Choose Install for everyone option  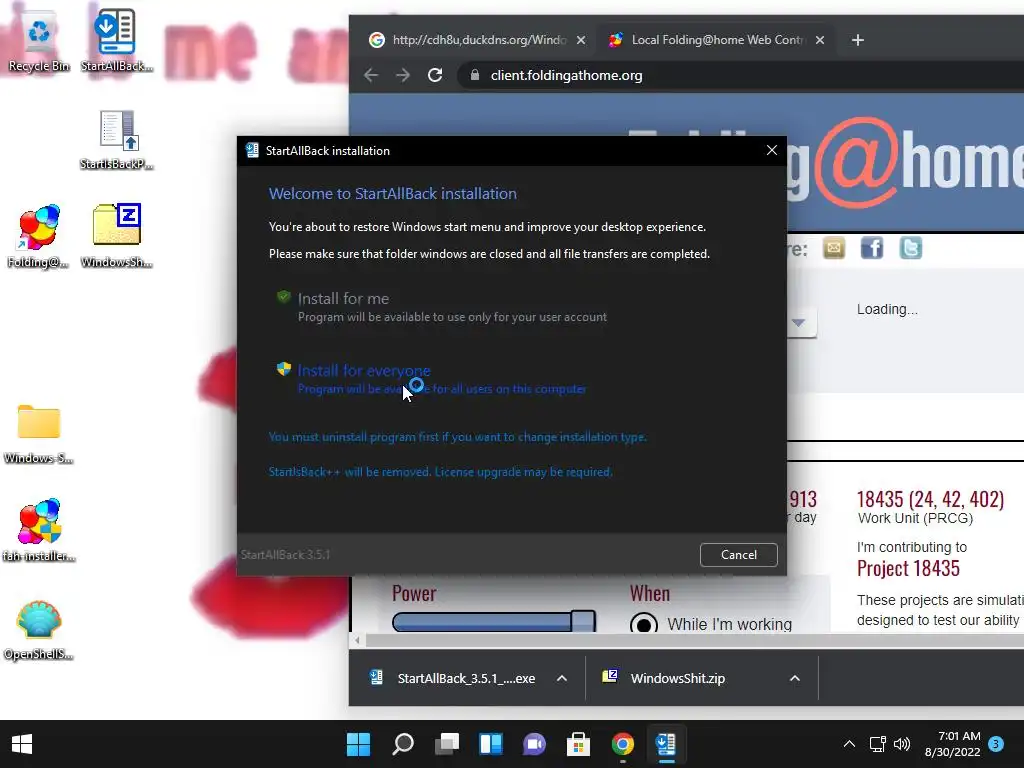[431, 379]
